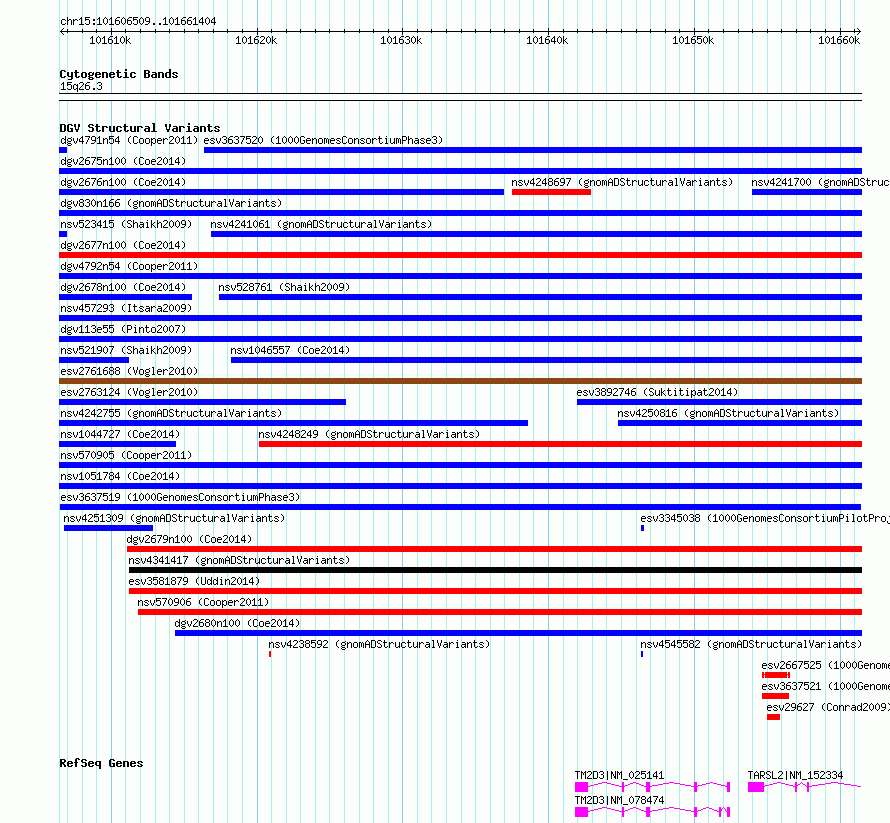Select esv2761688 (Vogler2010) label
The width and height of the screenshot is (890, 823).
(129, 371)
